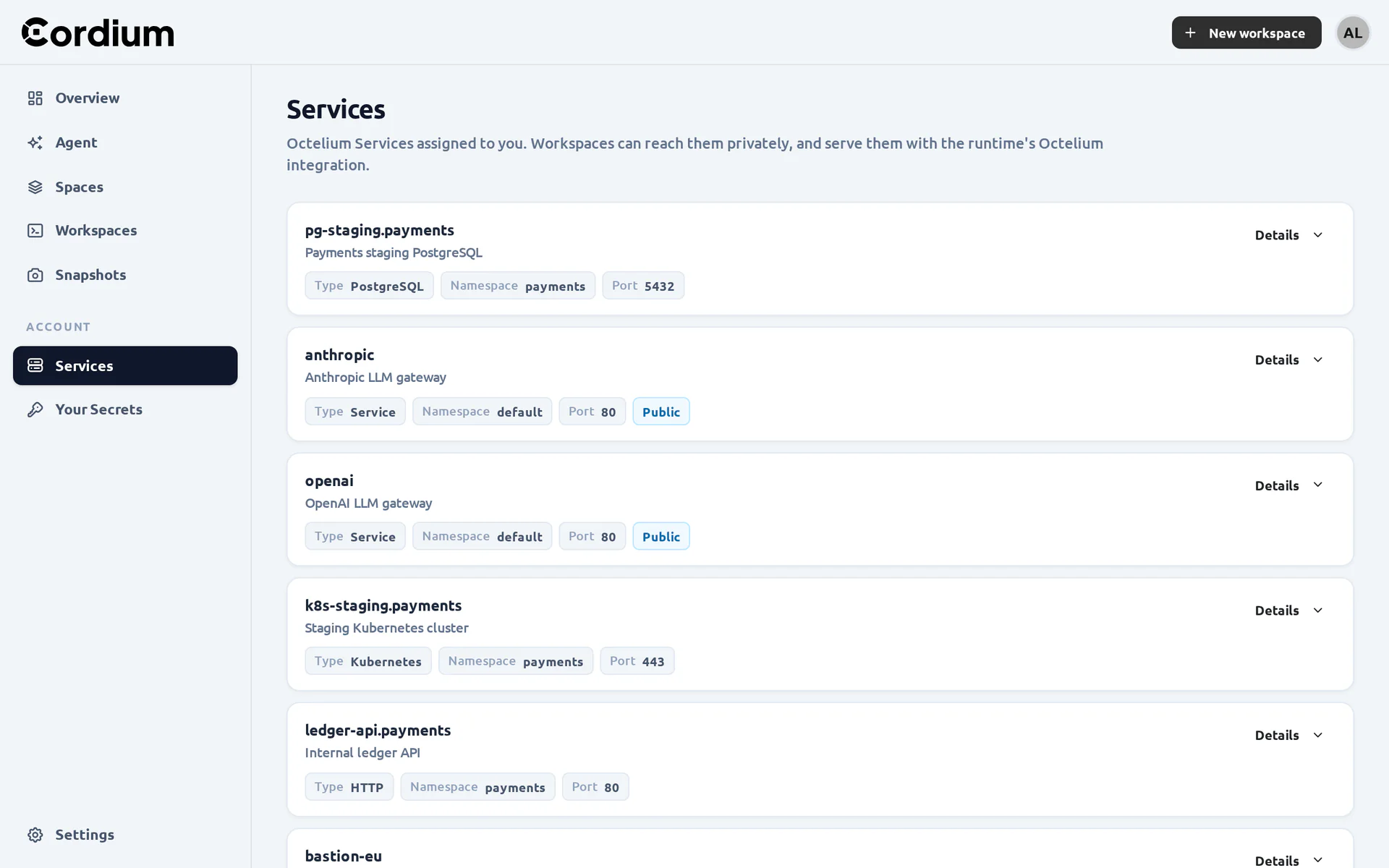Click the bastion-eu service name
1389x868 pixels.
point(343,856)
